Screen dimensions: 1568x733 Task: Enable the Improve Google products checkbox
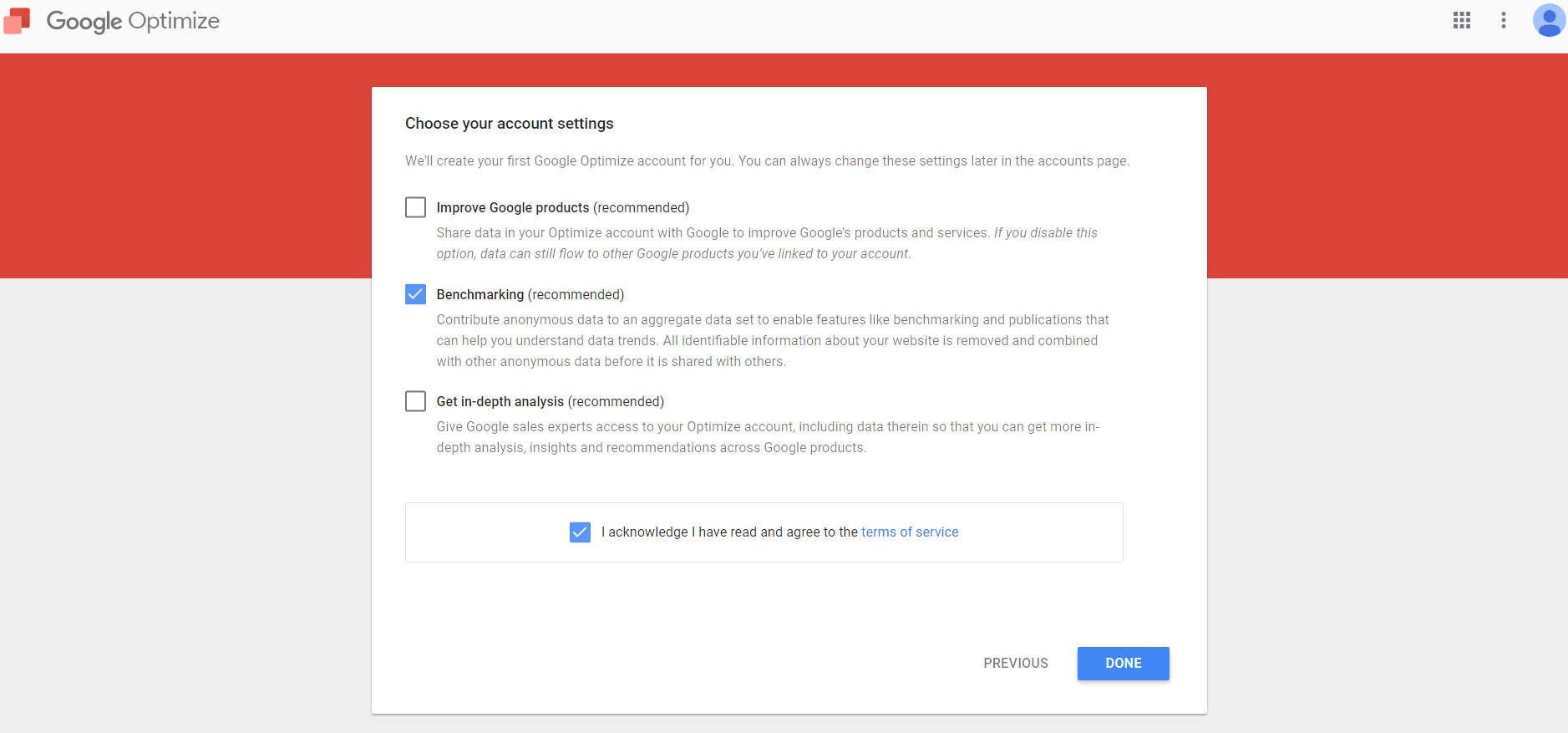coord(415,207)
